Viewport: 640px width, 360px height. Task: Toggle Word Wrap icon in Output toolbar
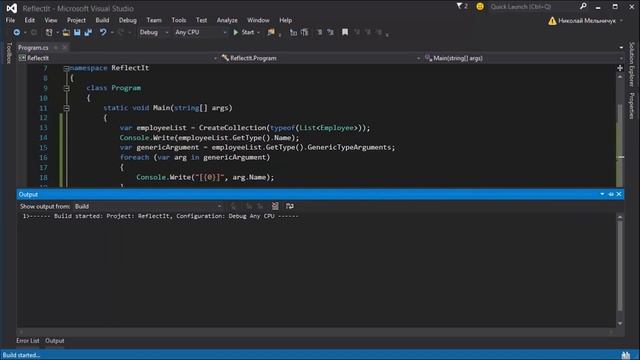pyautogui.click(x=289, y=206)
